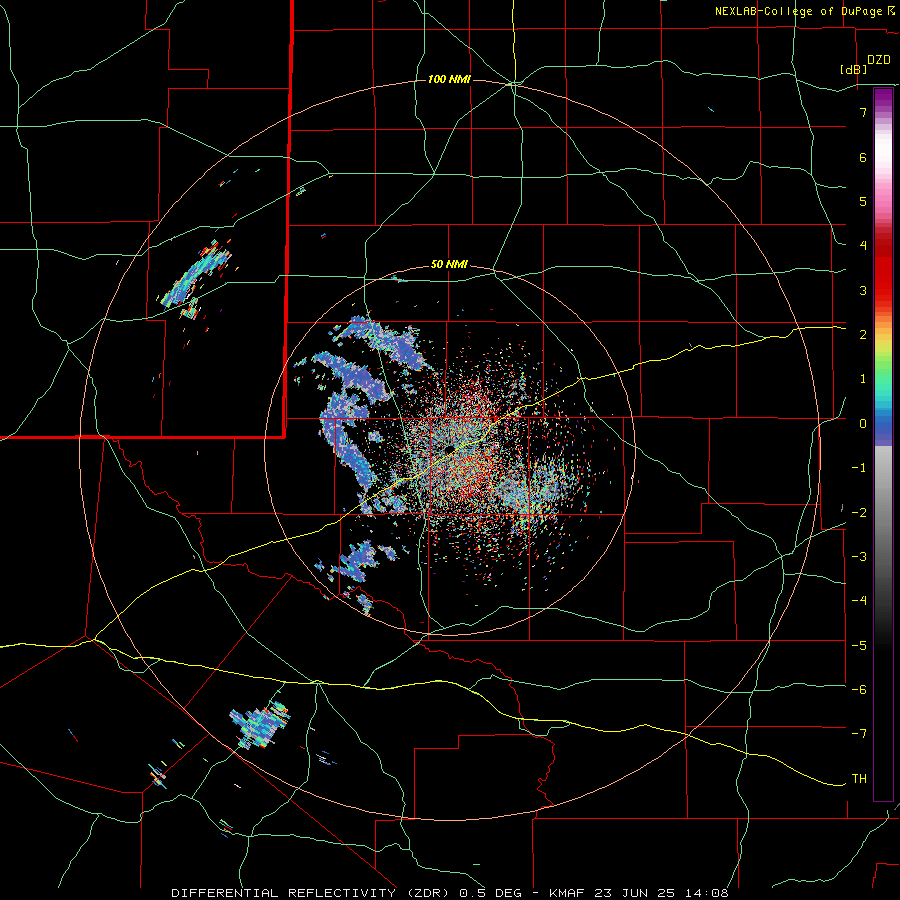Viewport: 900px width, 900px height.
Task: Click the -1 tick on color scale
Action: 859,468
